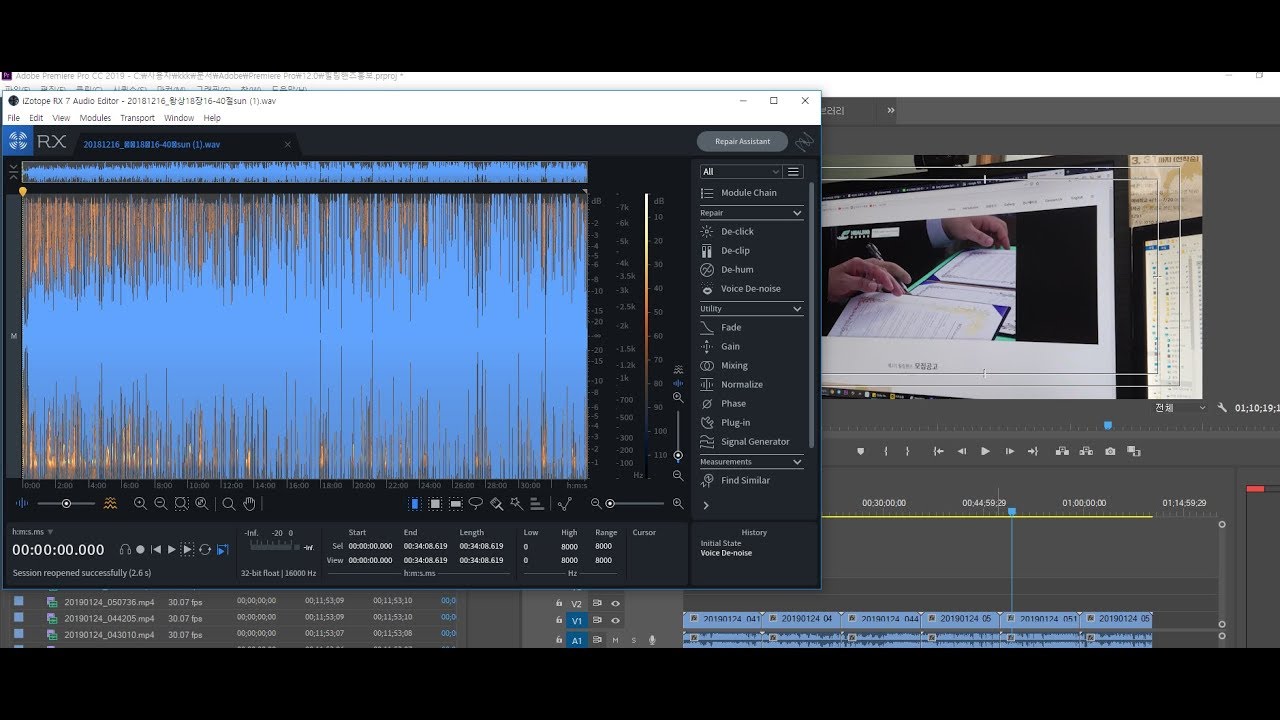Open the h:m:s.ms time format dropdown
The image size is (1280, 720).
33,532
